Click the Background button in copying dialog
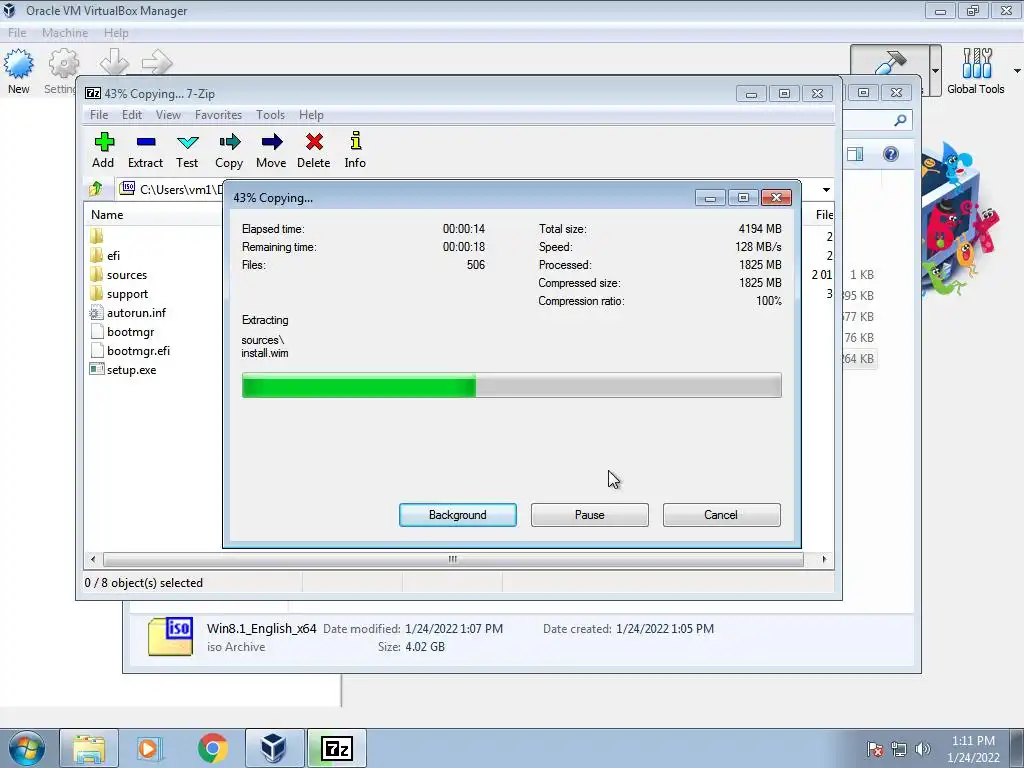Screen dimensions: 1024x768 tap(458, 515)
